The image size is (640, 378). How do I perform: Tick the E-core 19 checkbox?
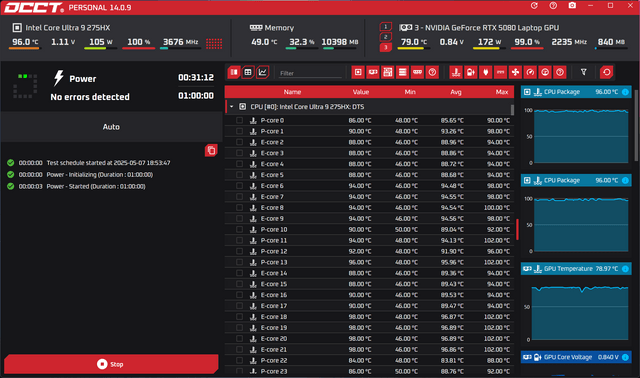240,327
